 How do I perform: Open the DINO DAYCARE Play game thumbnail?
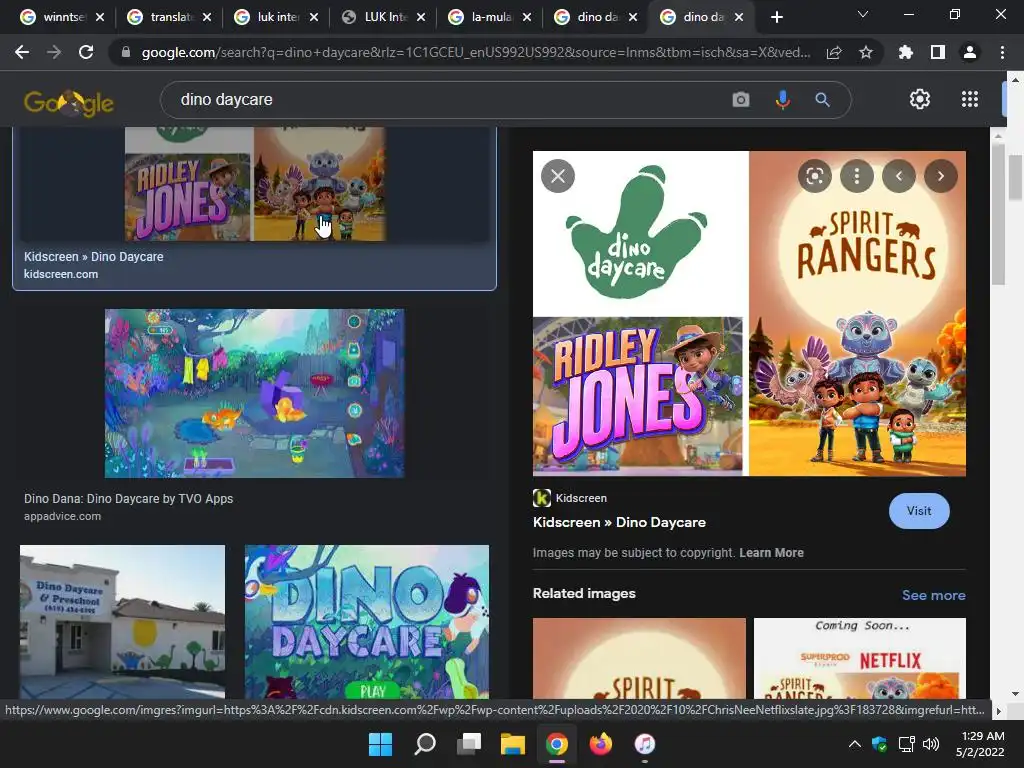[366, 622]
